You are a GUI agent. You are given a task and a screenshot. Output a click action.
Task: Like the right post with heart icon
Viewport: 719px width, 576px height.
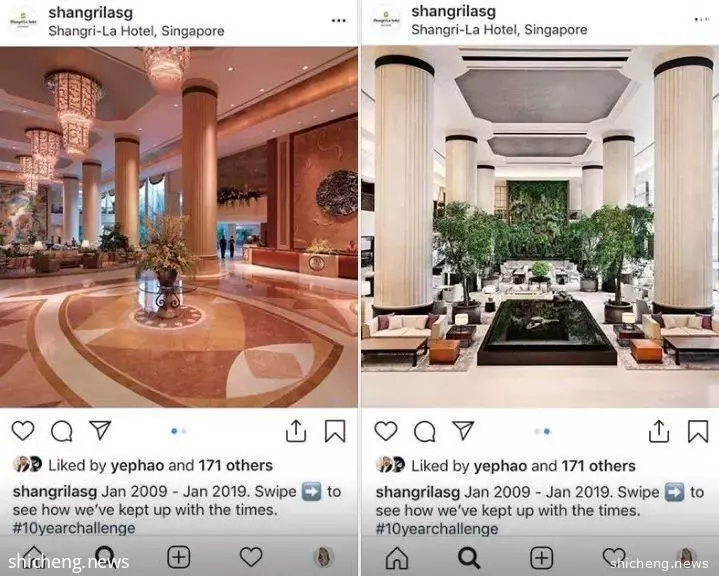click(386, 431)
